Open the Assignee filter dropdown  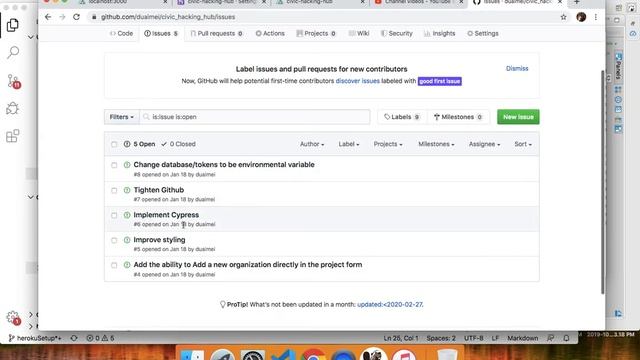[x=484, y=144]
